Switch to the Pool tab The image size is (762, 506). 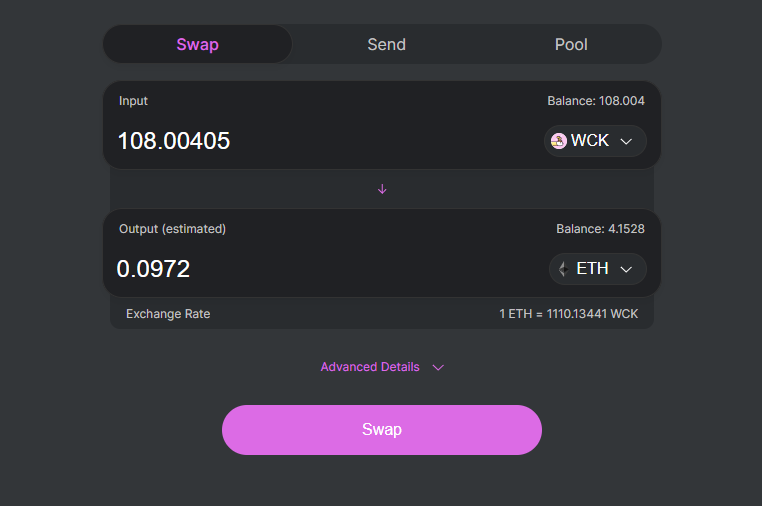571,44
